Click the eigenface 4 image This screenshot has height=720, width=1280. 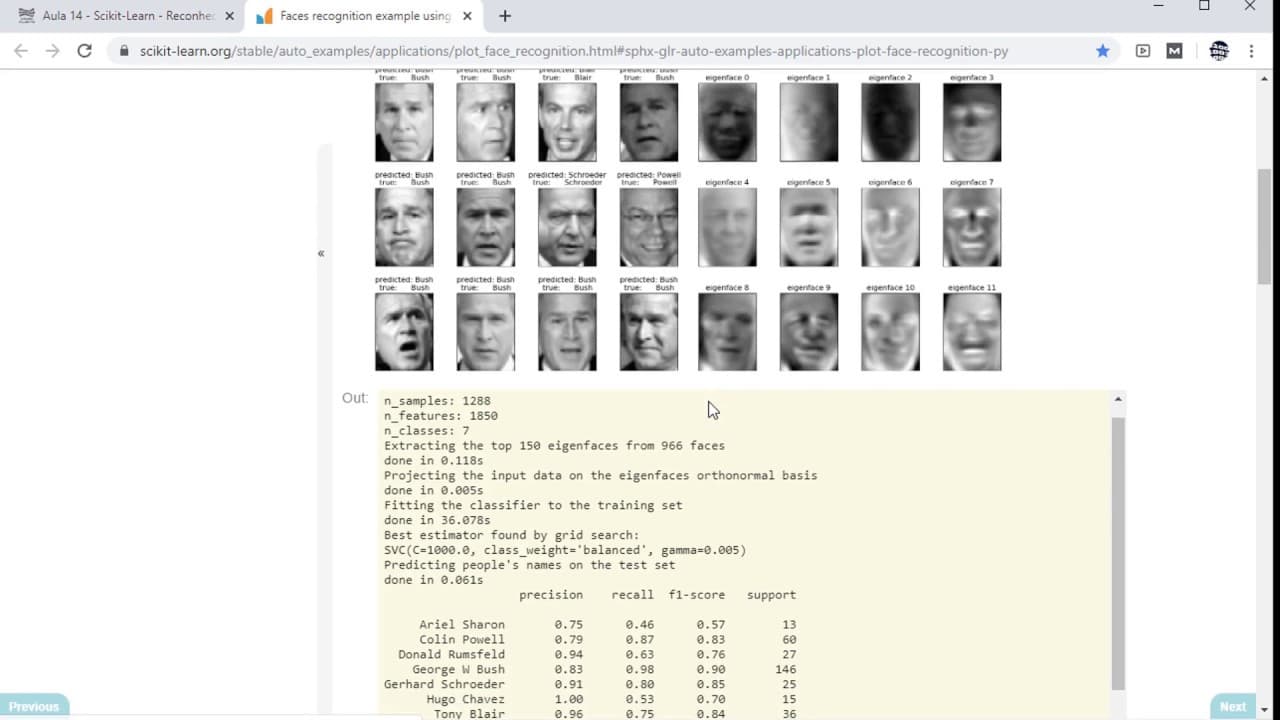tap(727, 227)
